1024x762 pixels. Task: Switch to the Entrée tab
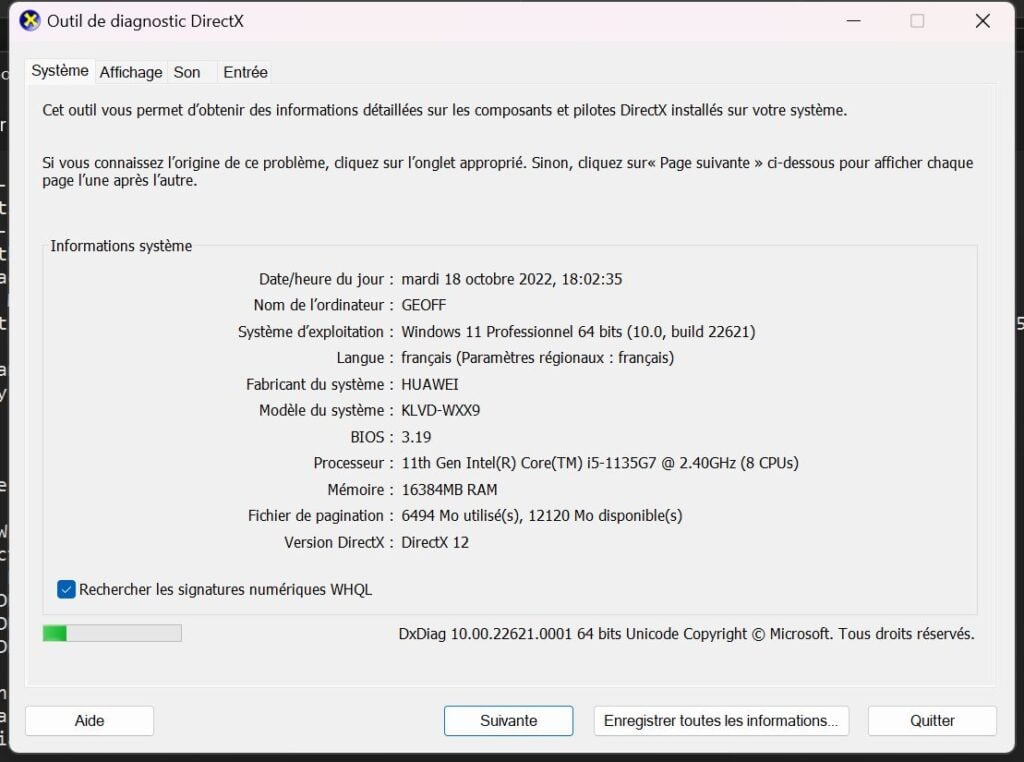point(246,72)
